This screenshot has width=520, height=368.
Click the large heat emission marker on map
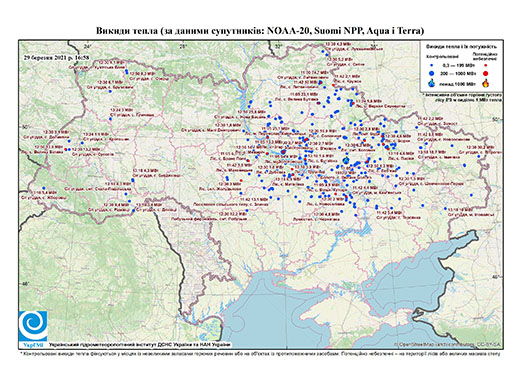346,161
